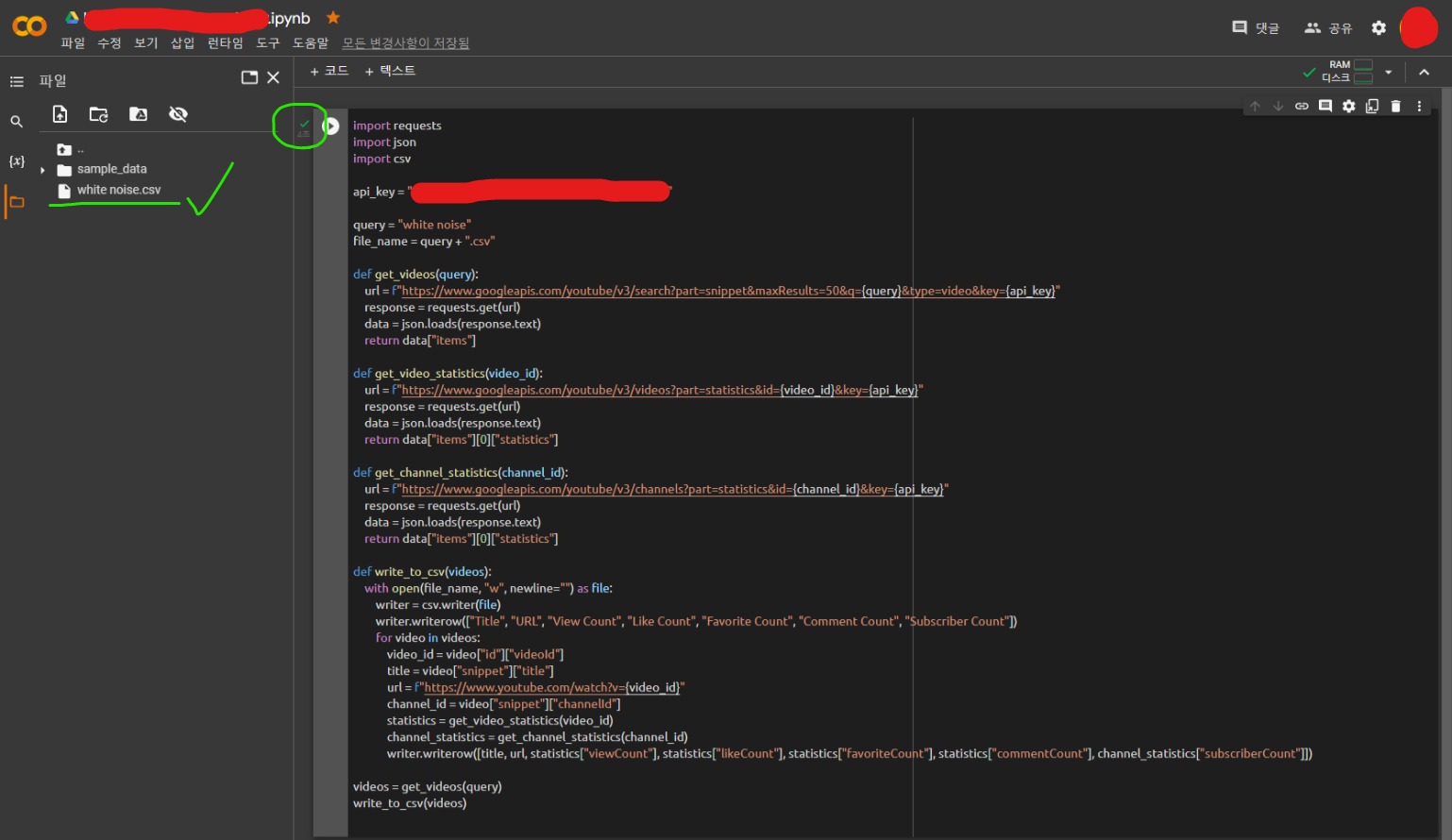This screenshot has width=1452, height=840.
Task: Open the search sidebar icon
Action: pos(16,122)
